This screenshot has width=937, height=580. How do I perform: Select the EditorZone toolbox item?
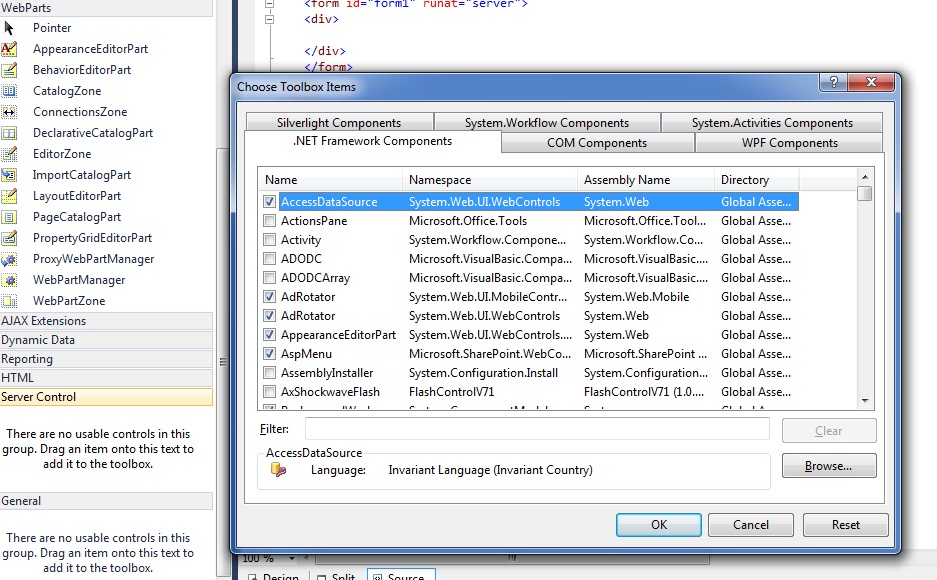tap(15, 153)
